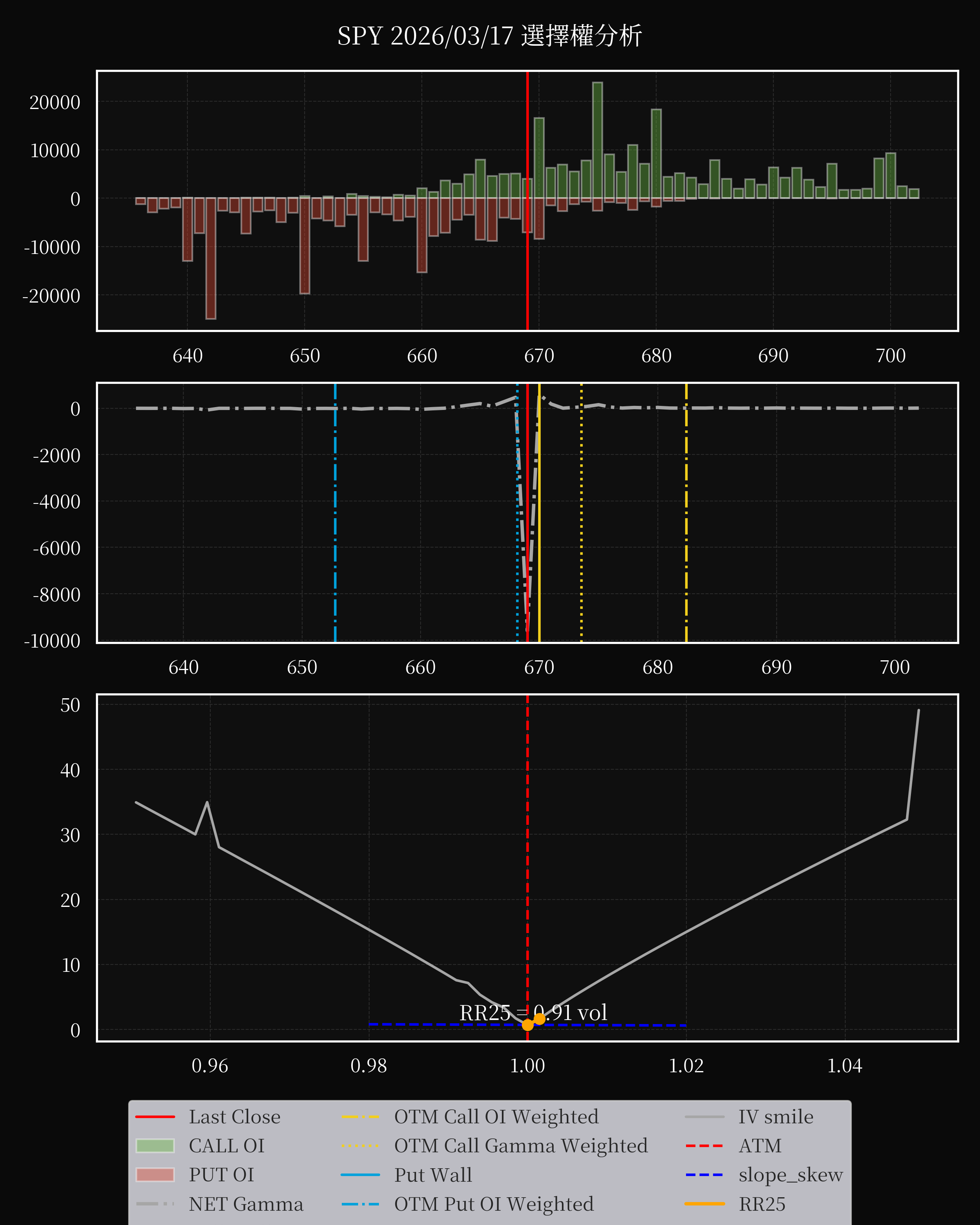
Task: Click the Last Close legend label
Action: (235, 1116)
